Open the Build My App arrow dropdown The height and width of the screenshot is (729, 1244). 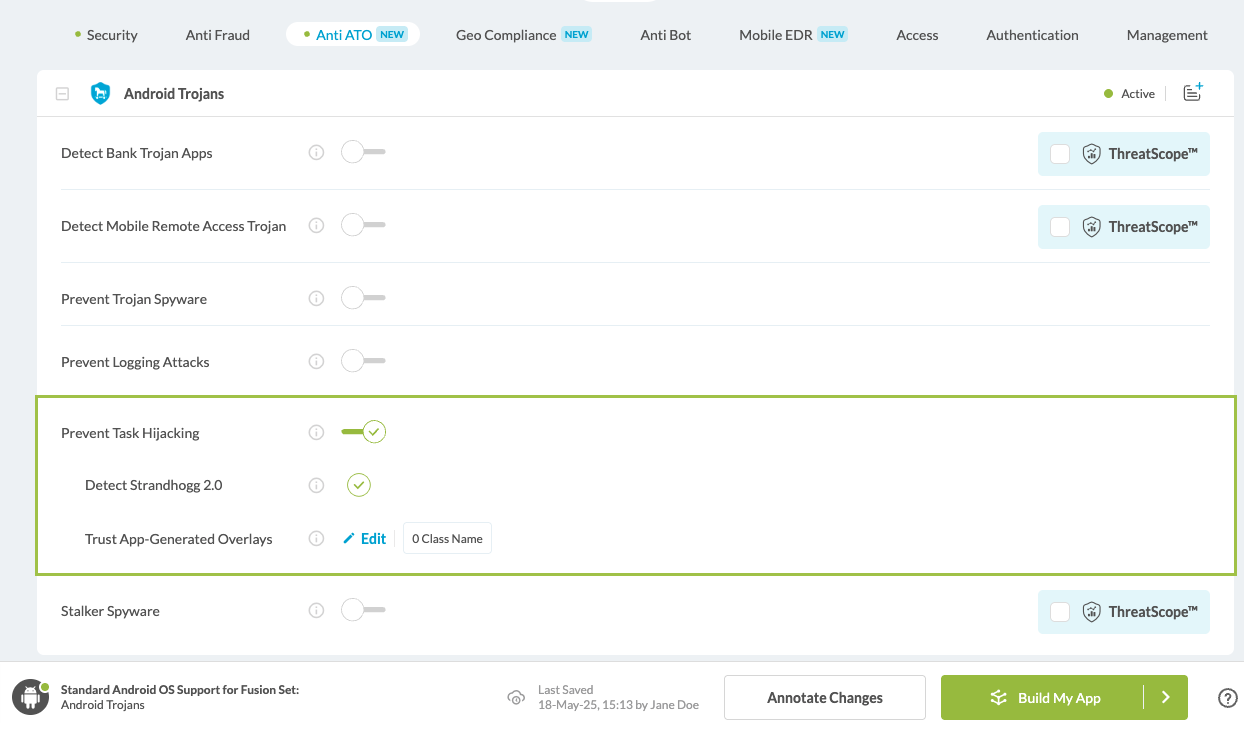[x=1165, y=698]
